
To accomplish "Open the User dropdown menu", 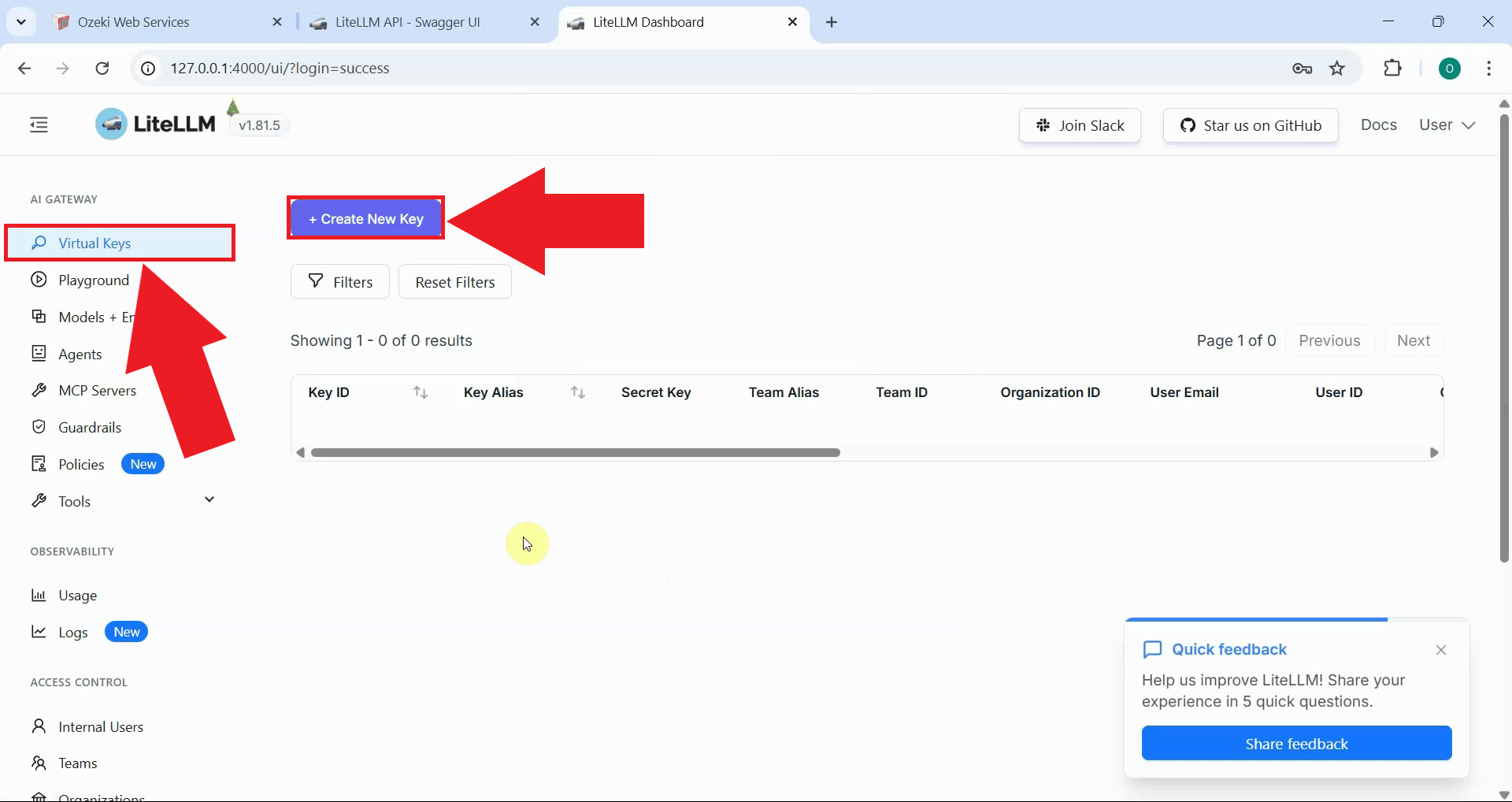I will (x=1447, y=125).
